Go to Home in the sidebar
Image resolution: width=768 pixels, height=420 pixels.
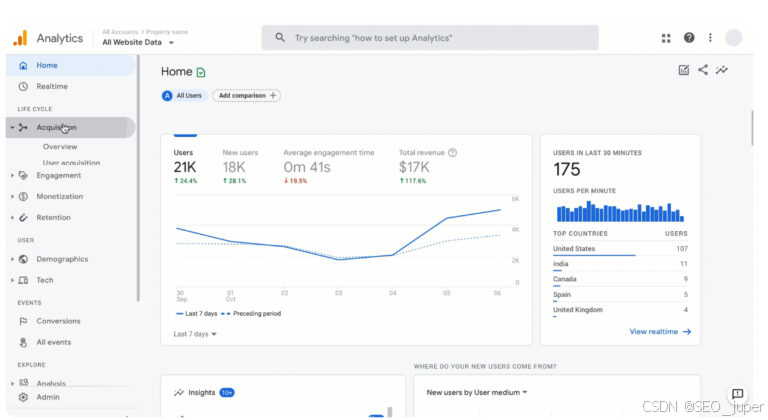(x=71, y=65)
